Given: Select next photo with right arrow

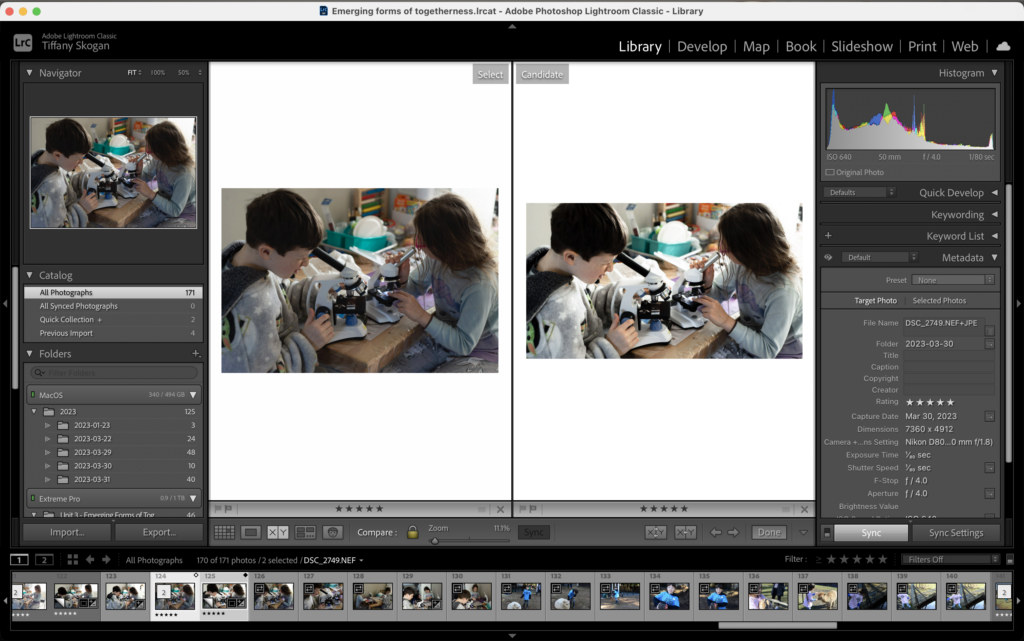Looking at the screenshot, I should click(733, 533).
